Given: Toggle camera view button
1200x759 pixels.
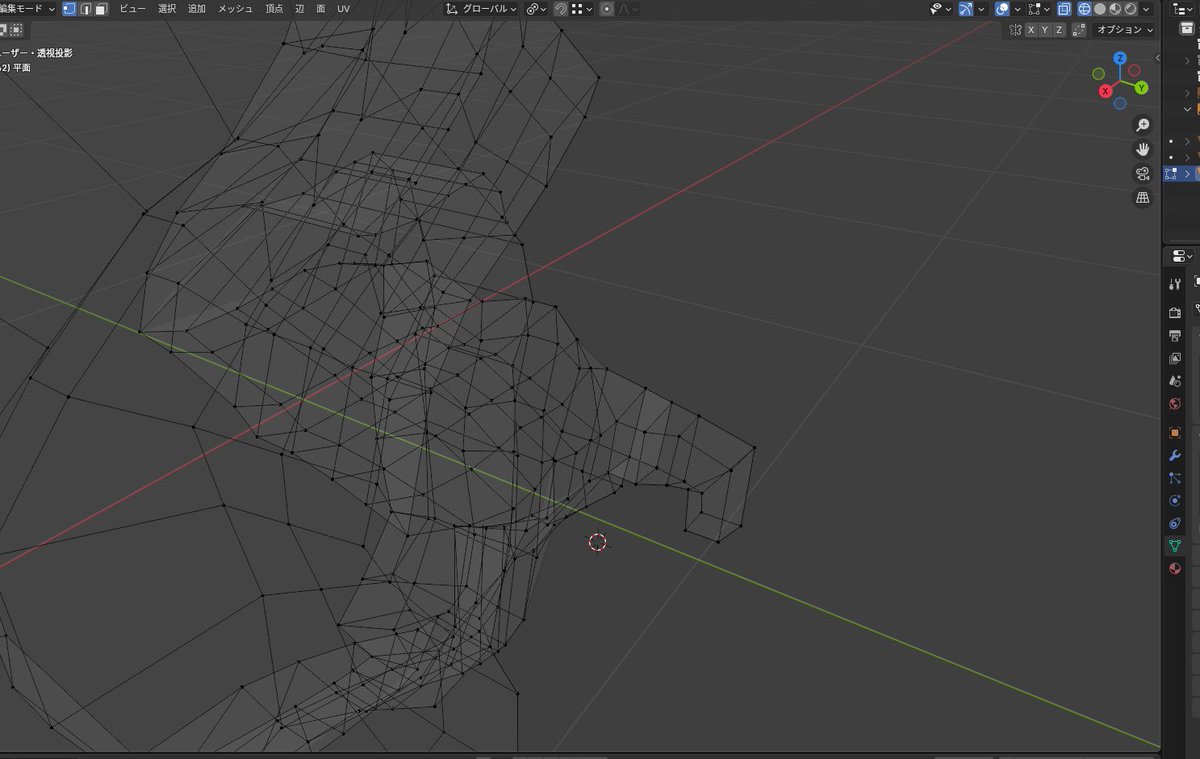Looking at the screenshot, I should pos(1142,174).
